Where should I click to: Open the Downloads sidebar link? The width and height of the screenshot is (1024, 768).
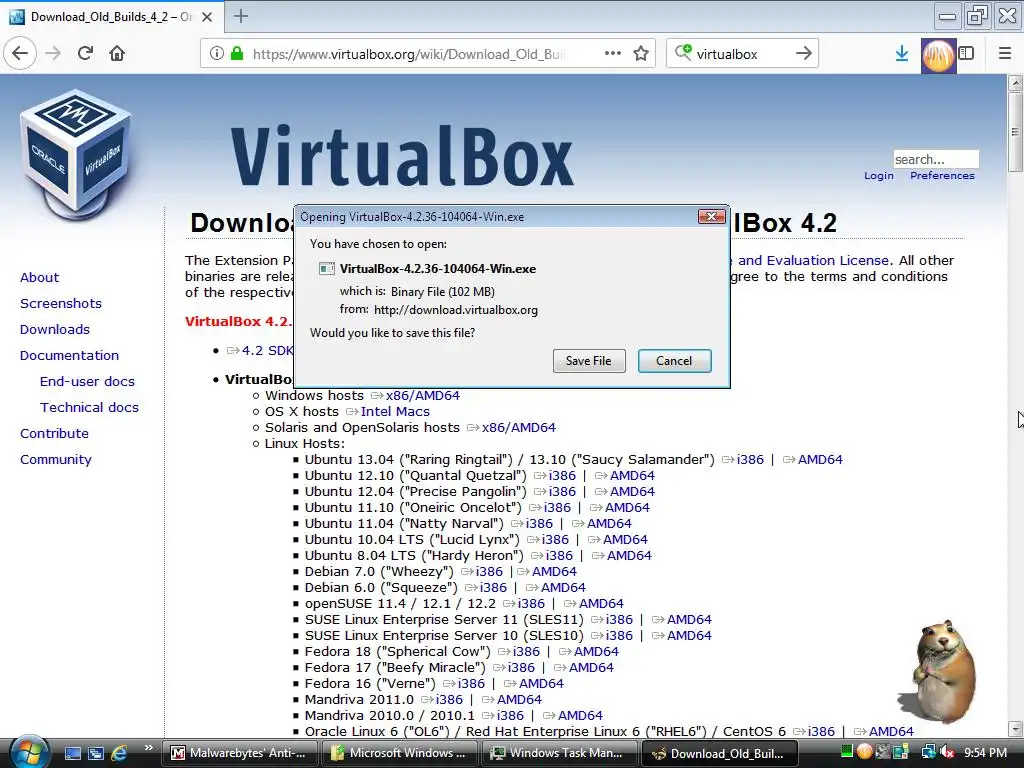(x=55, y=330)
